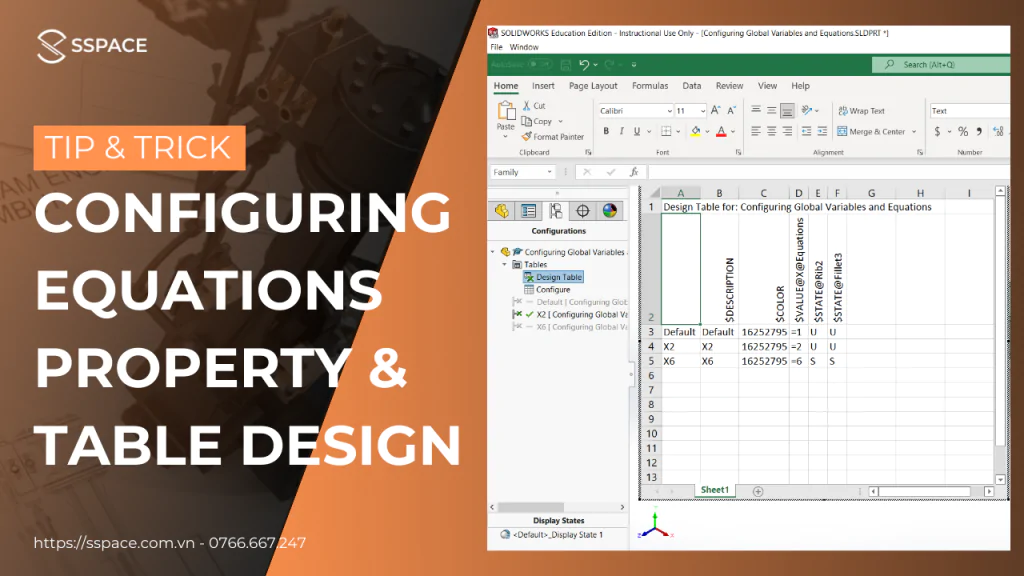Click the Comma Style icon
The width and height of the screenshot is (1024, 576).
click(x=979, y=131)
